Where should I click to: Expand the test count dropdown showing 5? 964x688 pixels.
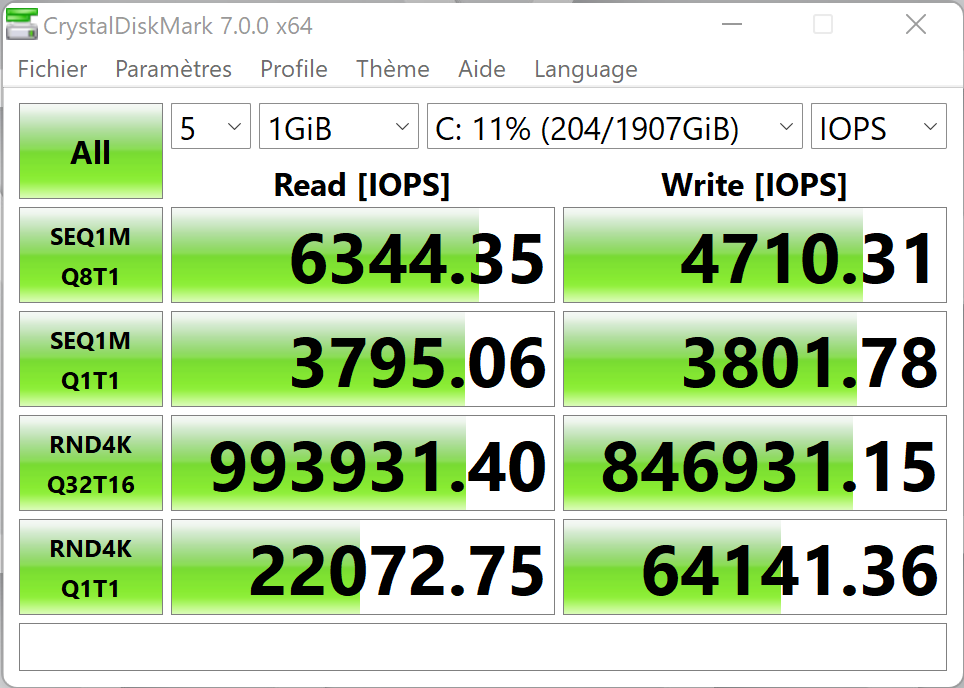(211, 126)
